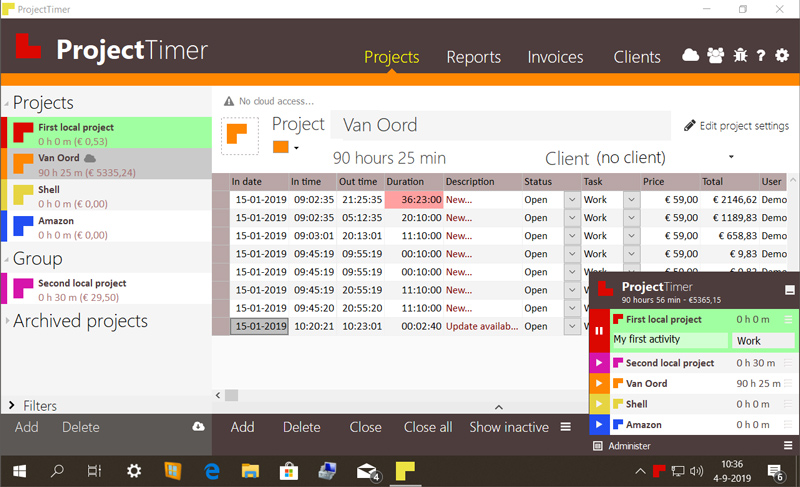Switch to Reports tab
Screen dimensions: 800x487
(473, 57)
